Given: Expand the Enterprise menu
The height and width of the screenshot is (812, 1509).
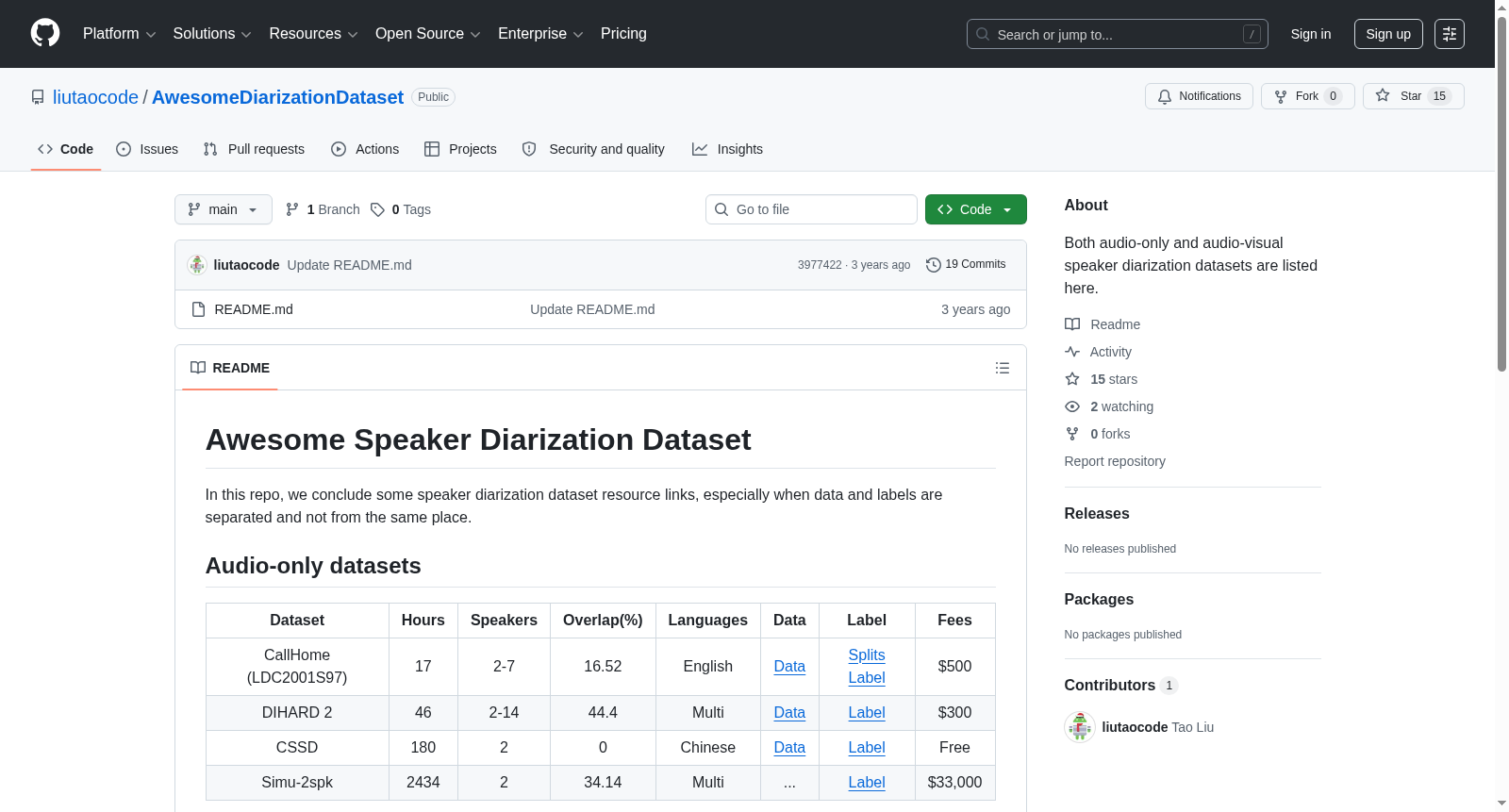Looking at the screenshot, I should pyautogui.click(x=540, y=34).
